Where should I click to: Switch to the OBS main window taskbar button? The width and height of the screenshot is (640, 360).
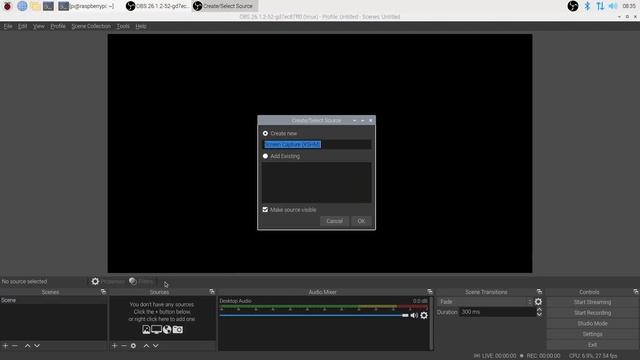pos(157,6)
